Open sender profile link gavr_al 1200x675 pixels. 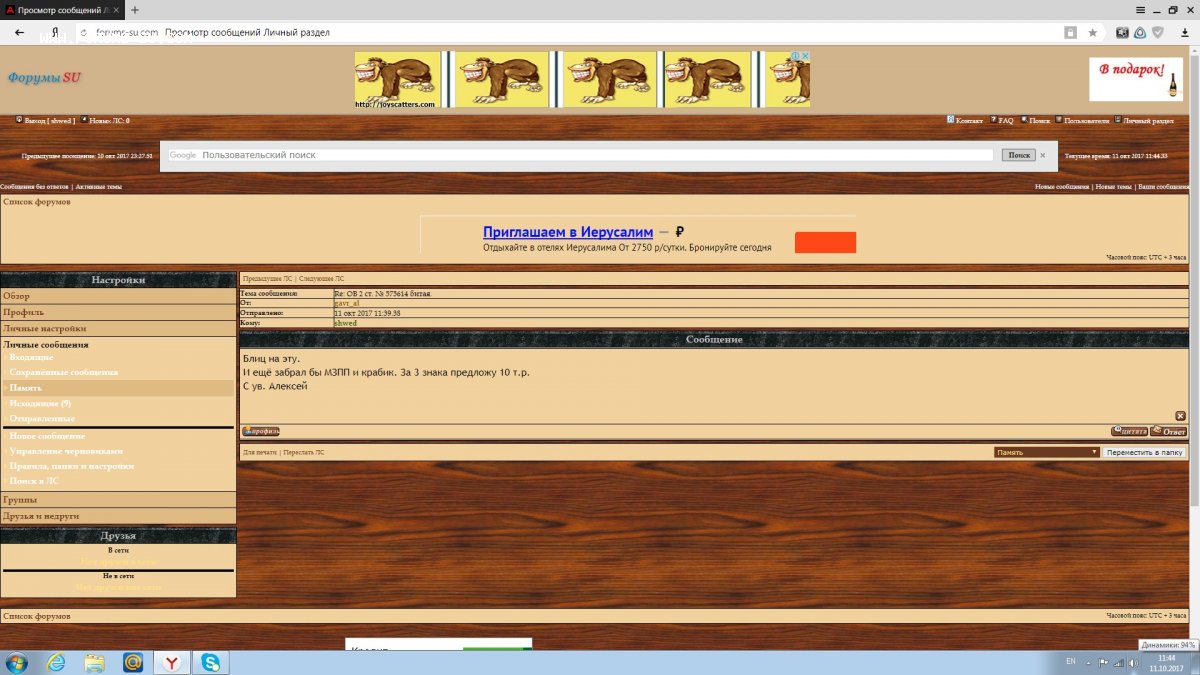click(x=346, y=303)
